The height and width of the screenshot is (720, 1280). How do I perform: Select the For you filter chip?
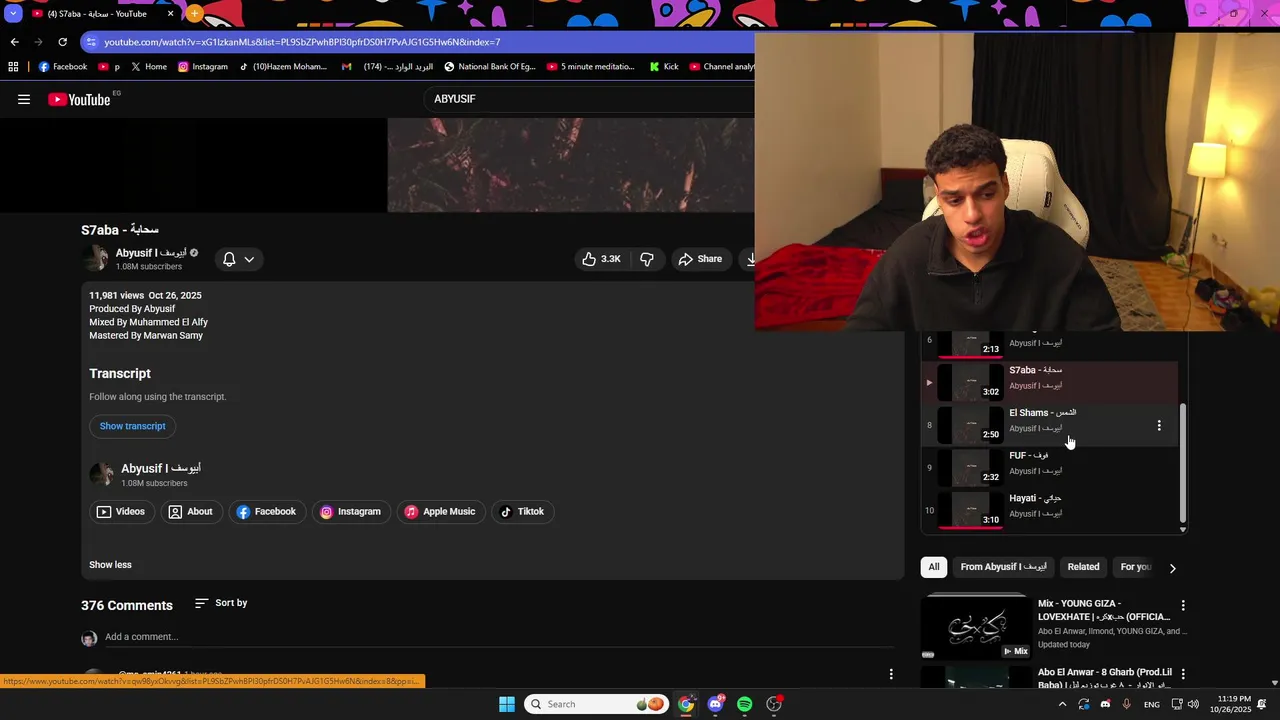(1135, 567)
